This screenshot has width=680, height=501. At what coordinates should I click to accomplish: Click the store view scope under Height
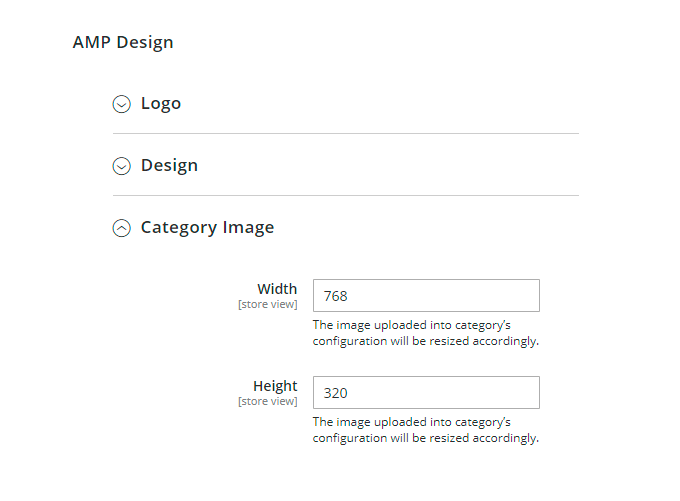click(267, 401)
